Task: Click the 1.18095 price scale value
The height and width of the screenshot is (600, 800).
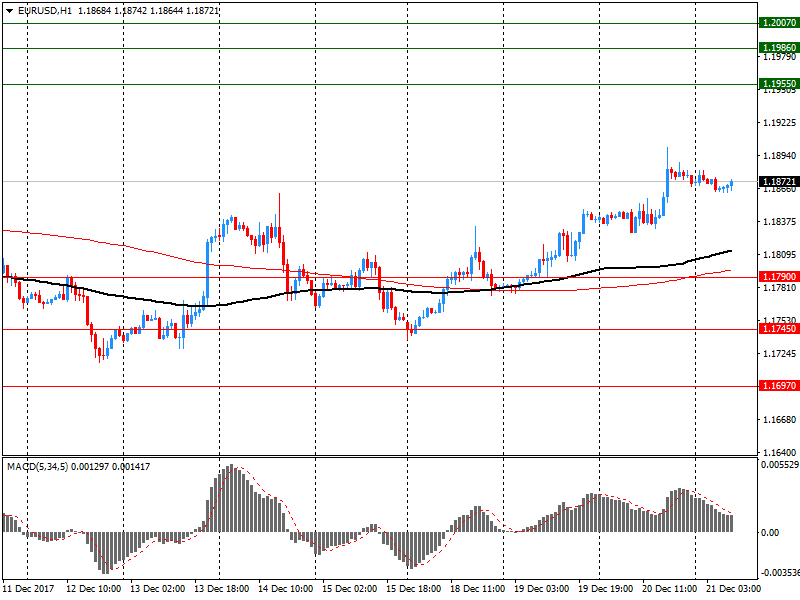Action: (779, 255)
